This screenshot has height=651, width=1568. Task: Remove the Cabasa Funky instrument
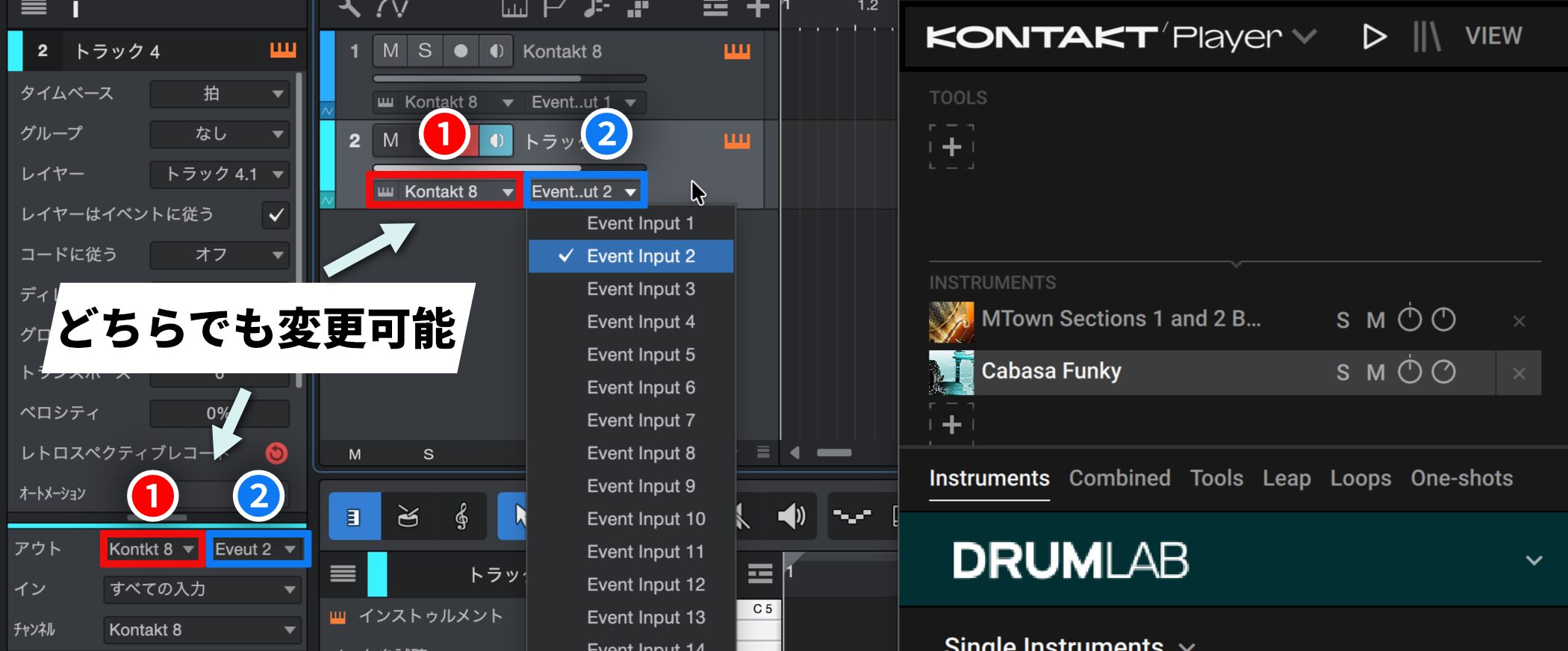tap(1519, 373)
